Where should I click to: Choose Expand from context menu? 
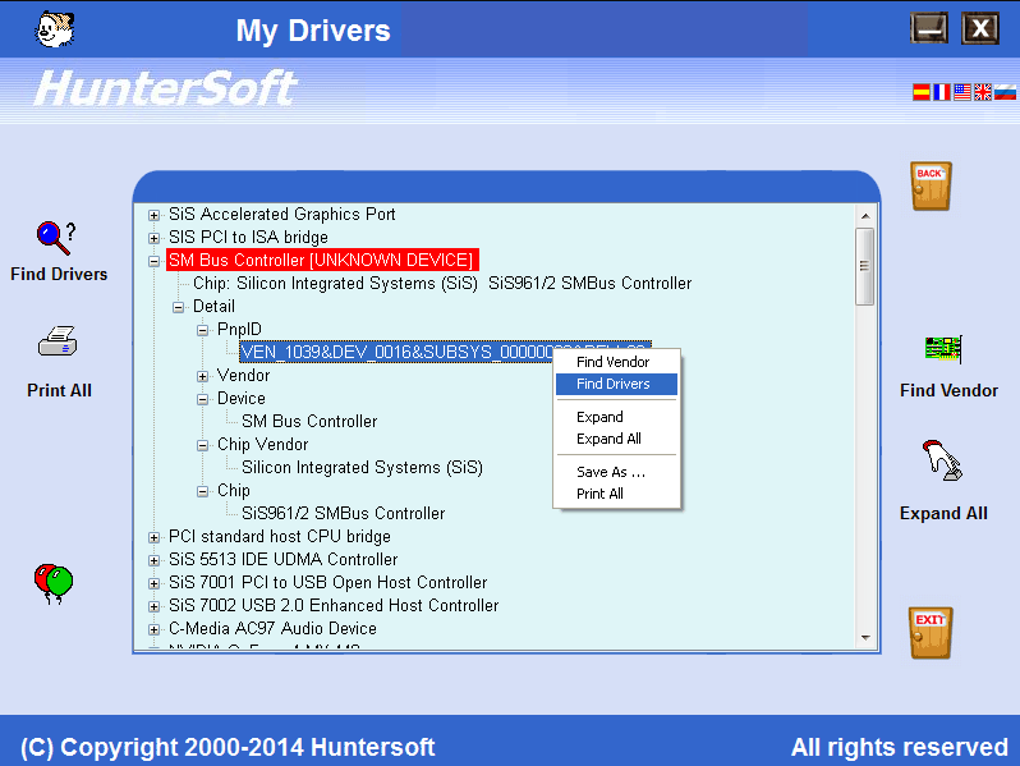pyautogui.click(x=615, y=417)
